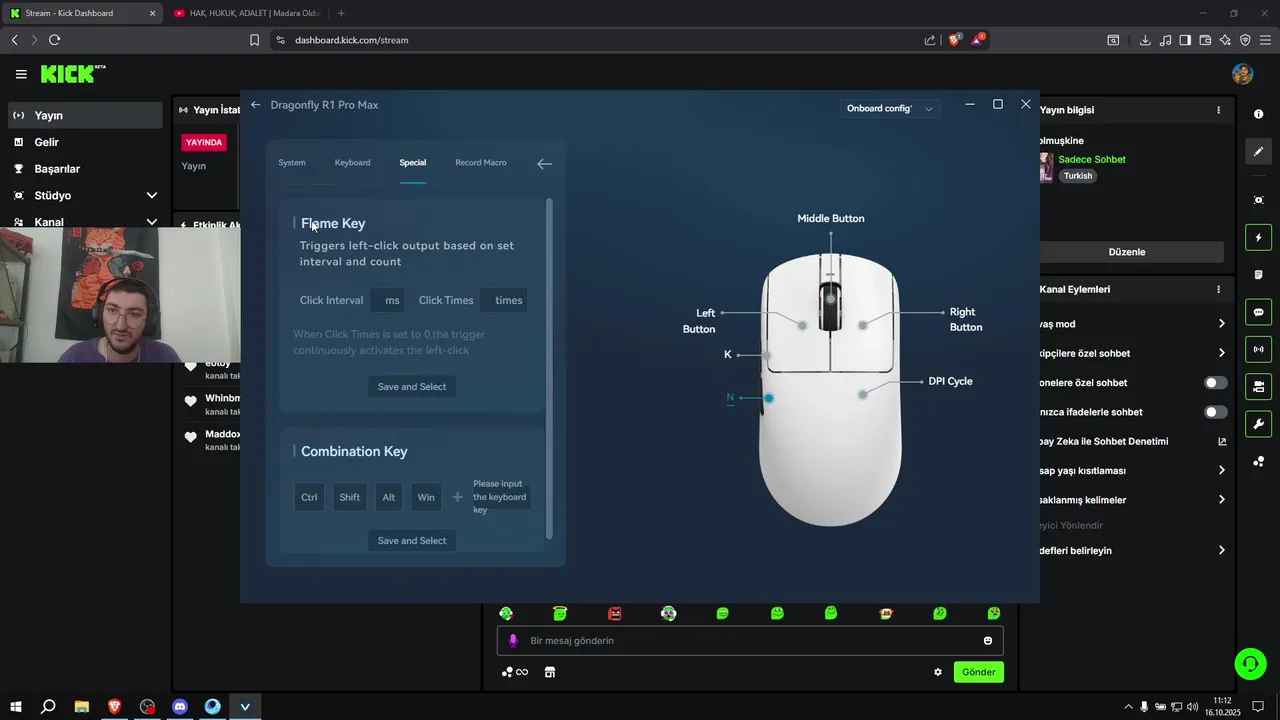The image size is (1280, 720).
Task: Select the N side button on mouse
Action: (768, 398)
